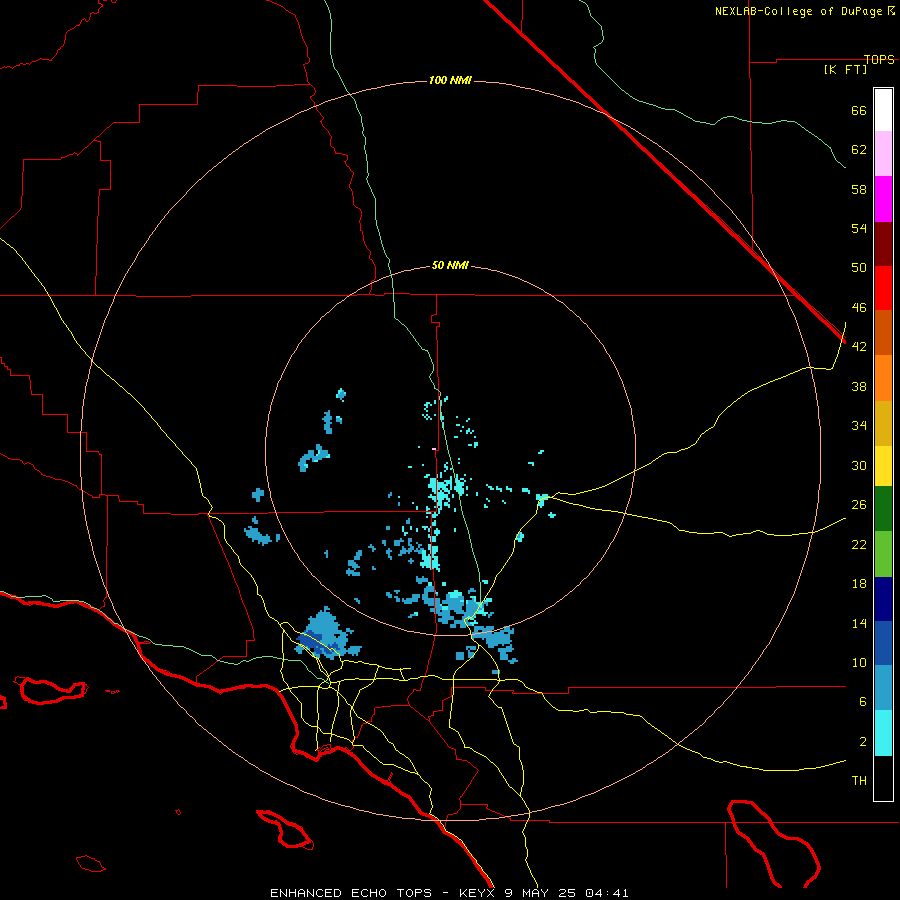Screen dimensions: 900x900
Task: Click the bright yellow legend swatch
Action: pyautogui.click(x=883, y=465)
